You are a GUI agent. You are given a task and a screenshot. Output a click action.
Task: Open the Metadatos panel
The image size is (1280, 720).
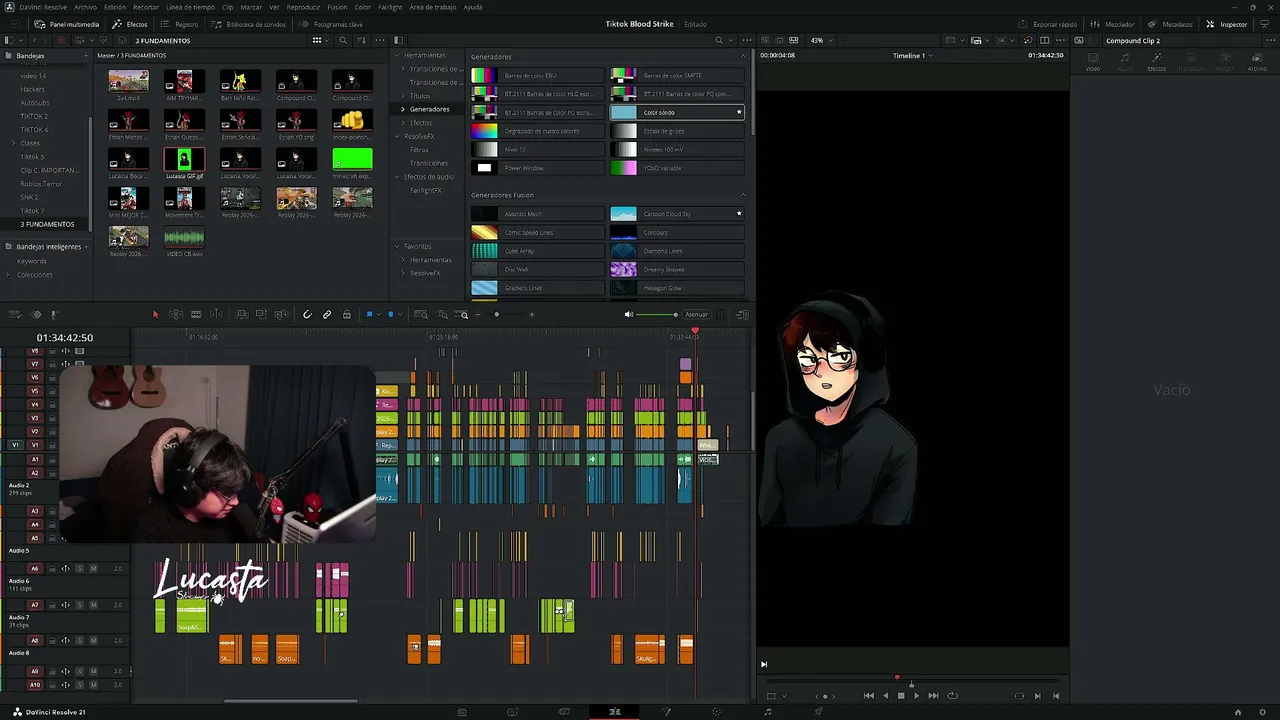1171,24
